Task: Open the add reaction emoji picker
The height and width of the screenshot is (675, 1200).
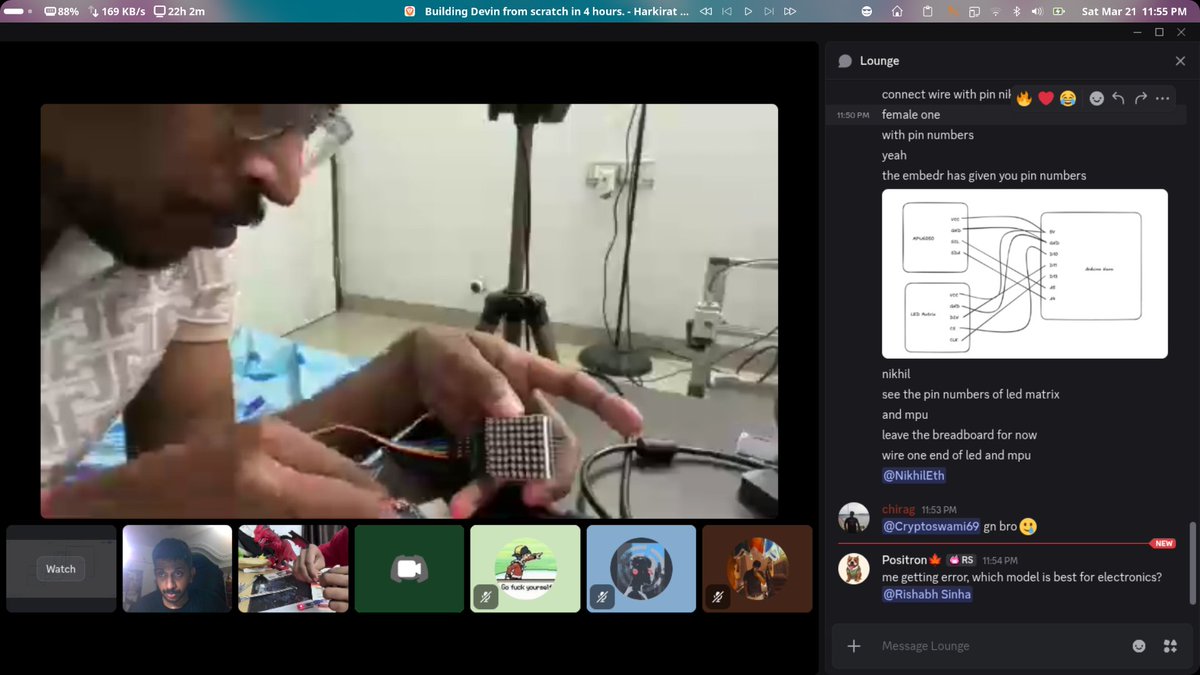Action: (x=1096, y=98)
